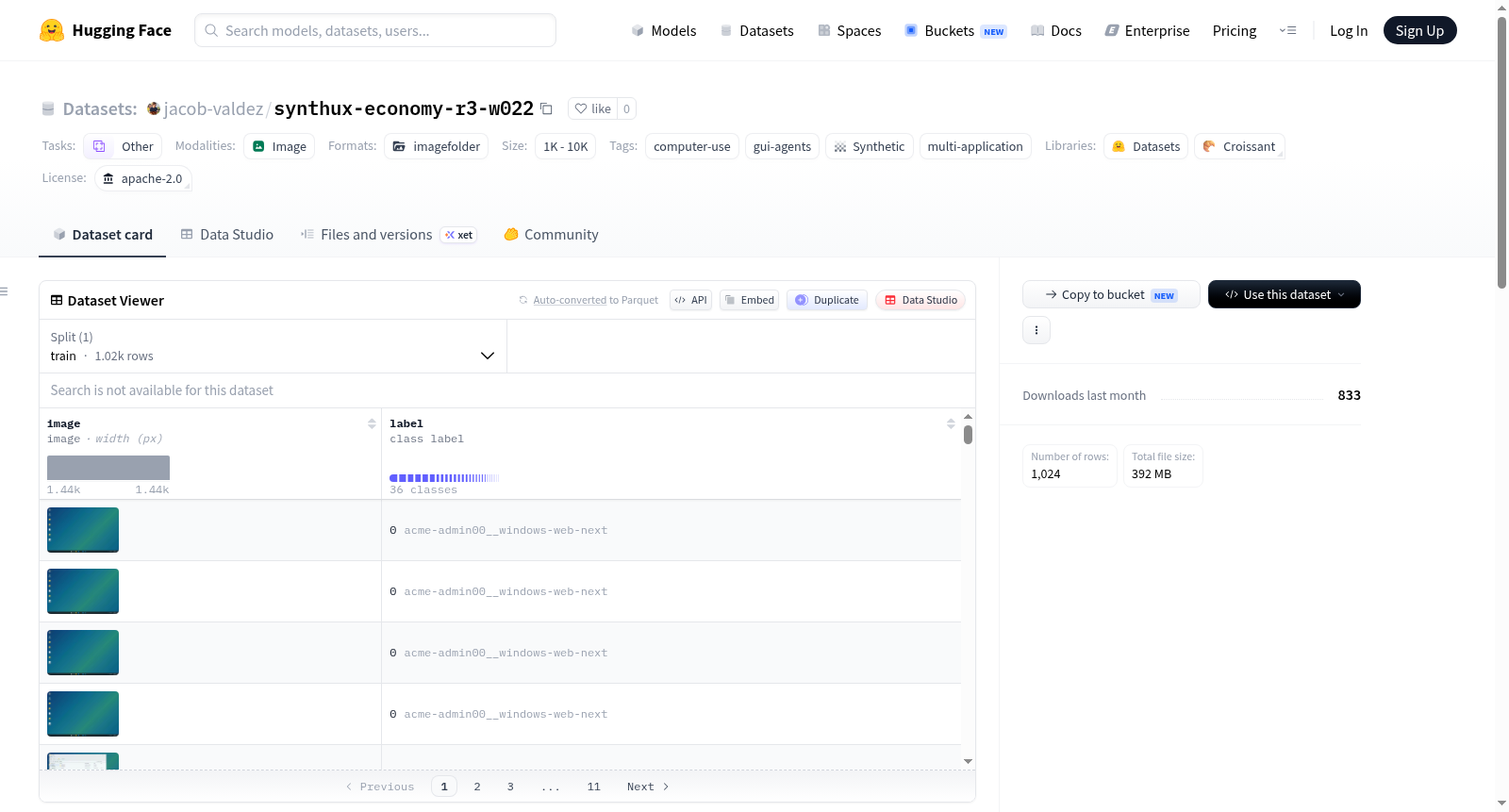Screen dimensions: 1509x812
Task: Click Copy to bucket button
Action: point(1111,294)
